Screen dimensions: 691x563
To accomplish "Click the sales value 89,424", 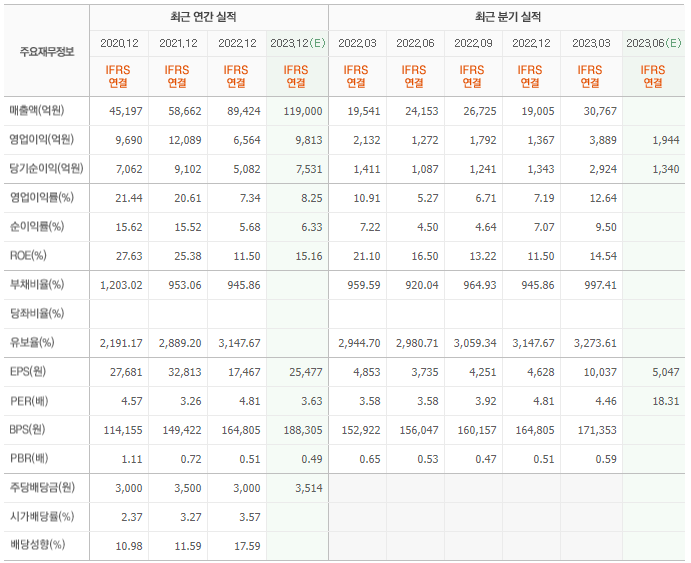I will [x=244, y=111].
